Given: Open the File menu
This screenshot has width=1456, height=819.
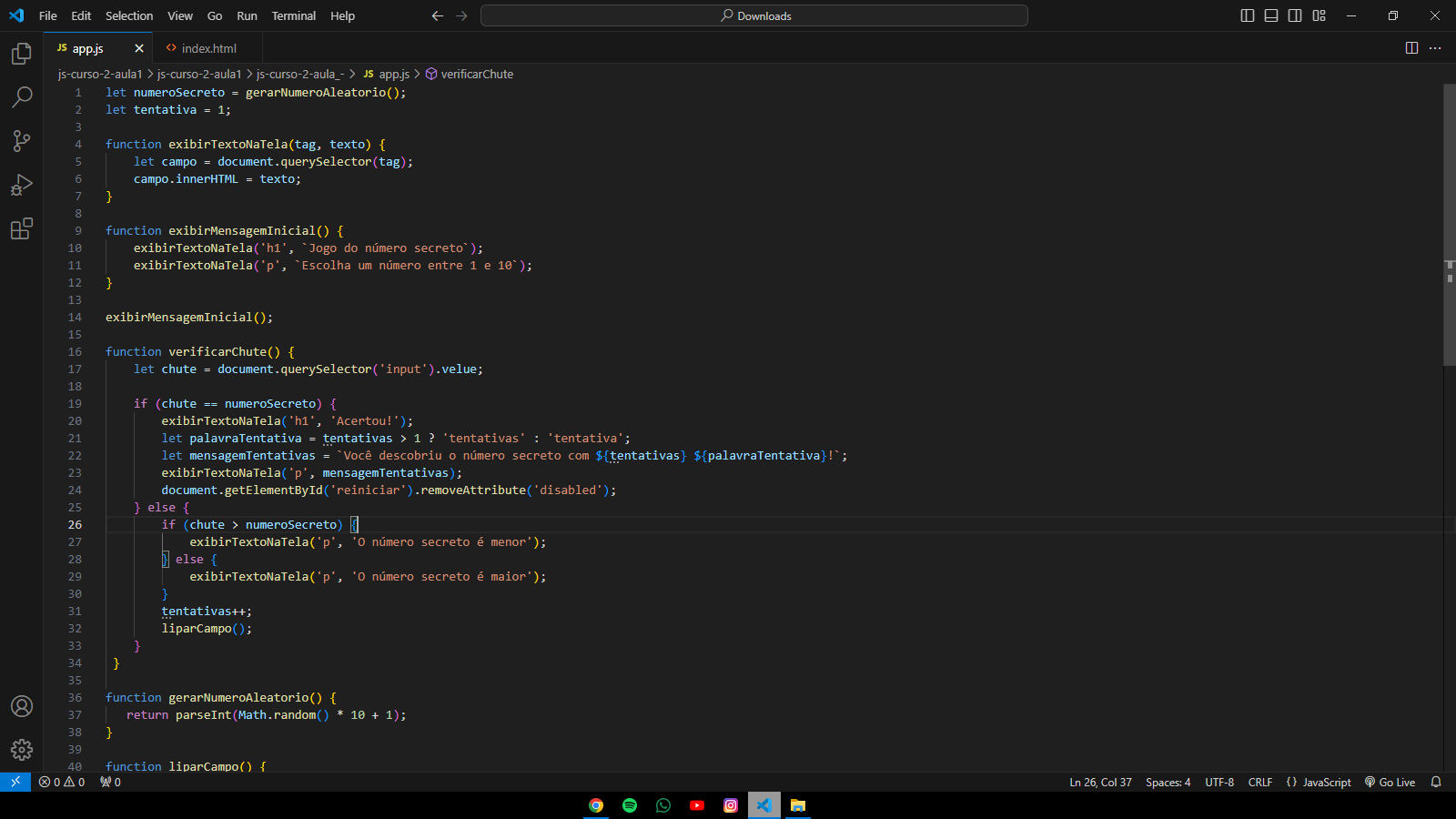Looking at the screenshot, I should [x=48, y=15].
